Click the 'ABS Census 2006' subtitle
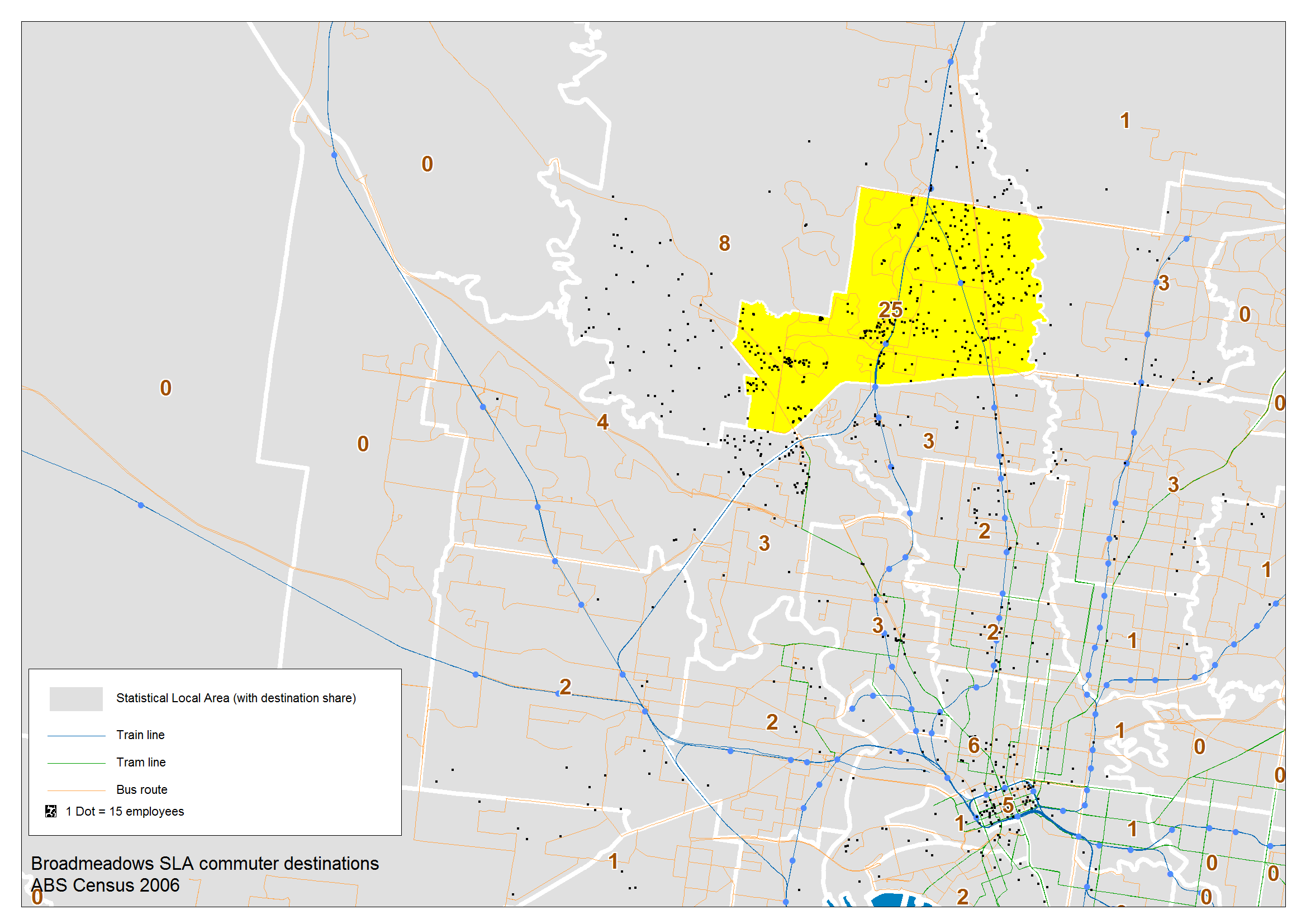This screenshot has width=1306, height=924. click(x=105, y=885)
